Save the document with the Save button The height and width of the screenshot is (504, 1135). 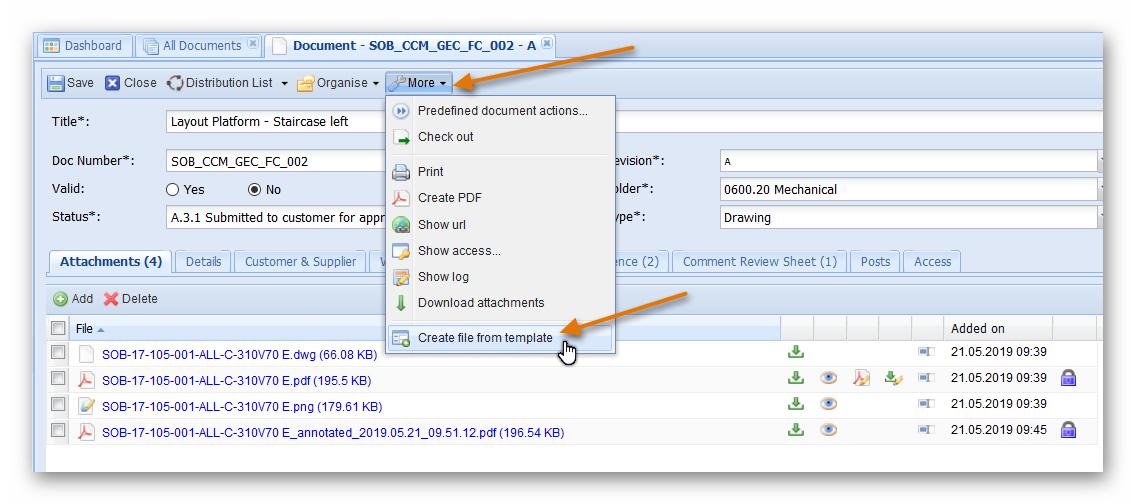71,83
